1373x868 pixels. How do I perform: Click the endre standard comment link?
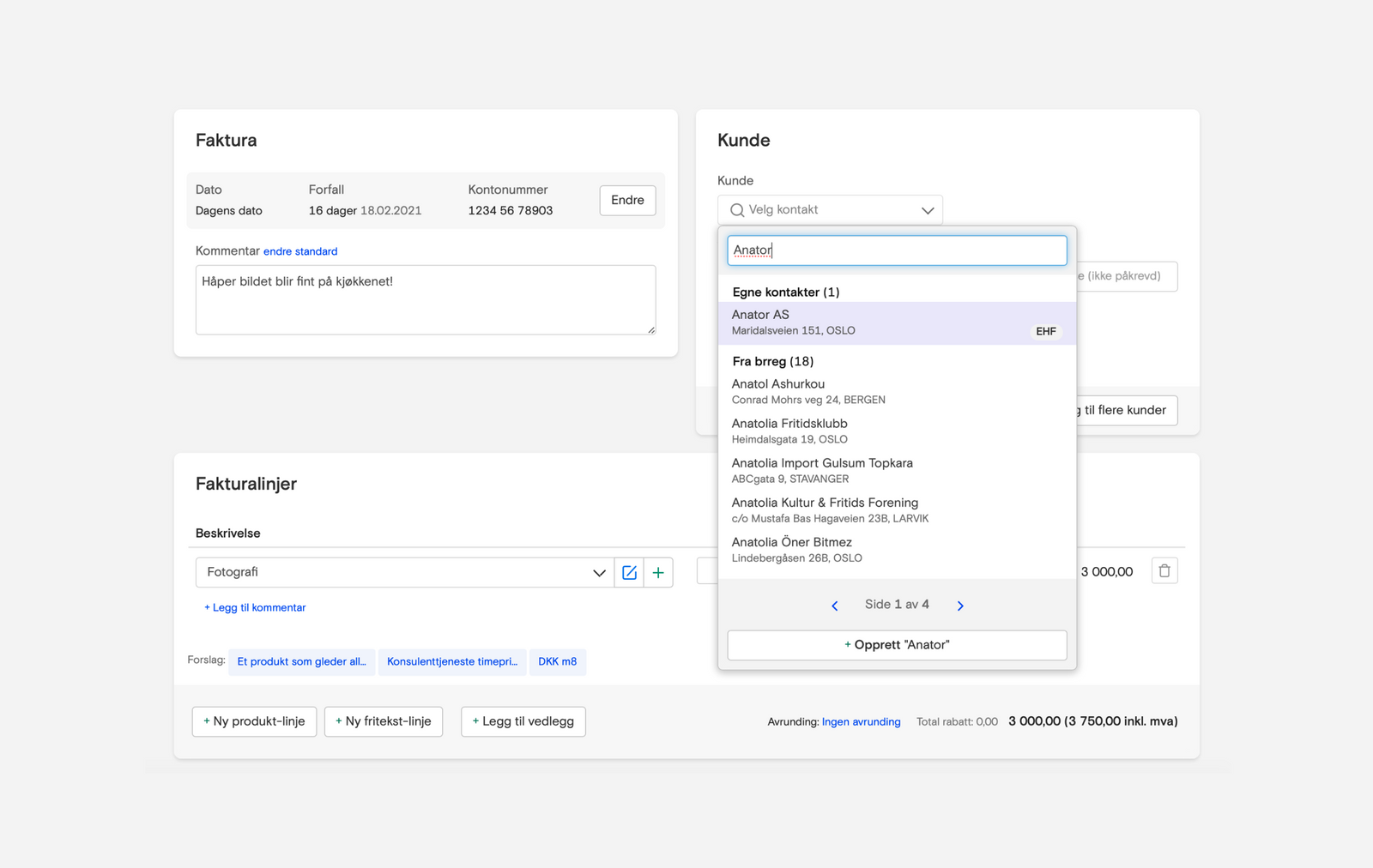(300, 251)
